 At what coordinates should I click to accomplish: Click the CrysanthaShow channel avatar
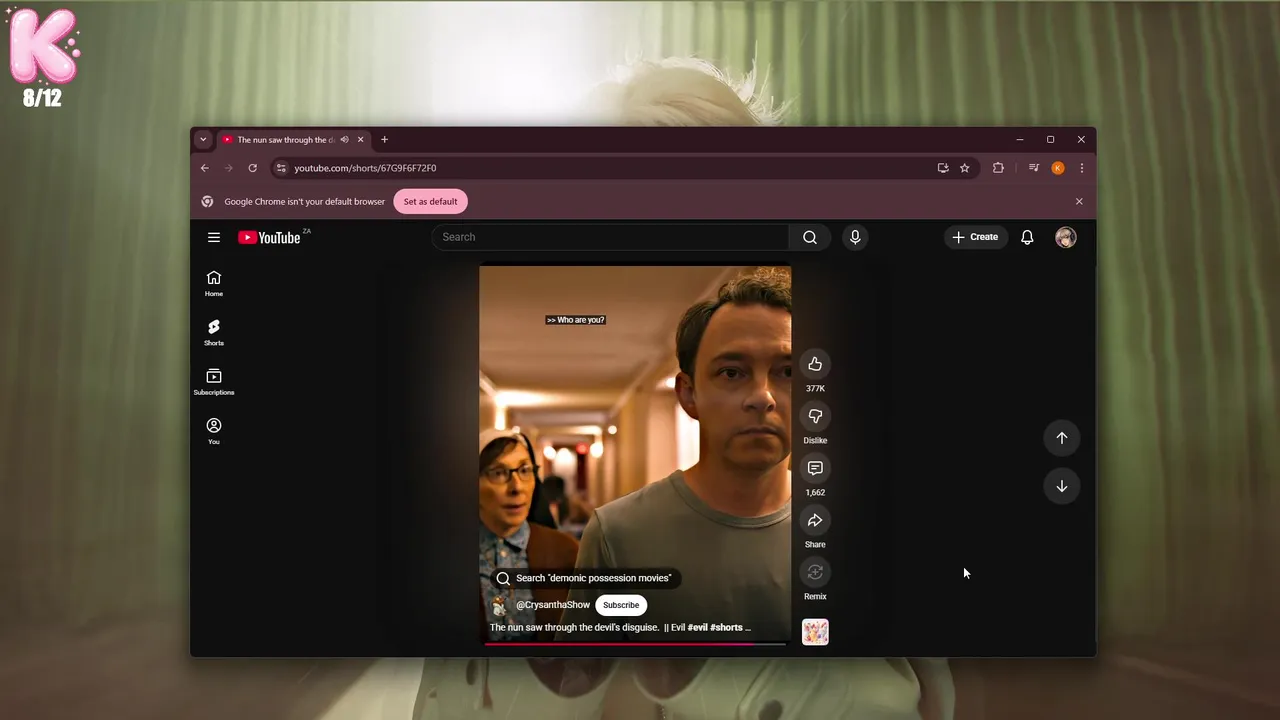pos(500,605)
